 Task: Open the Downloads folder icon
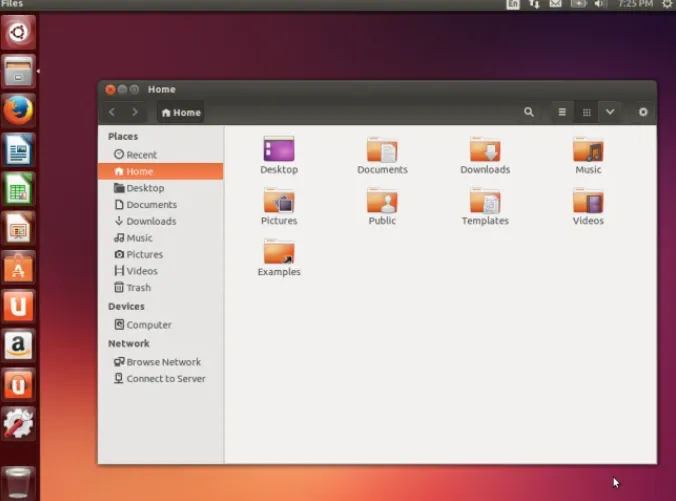point(485,151)
